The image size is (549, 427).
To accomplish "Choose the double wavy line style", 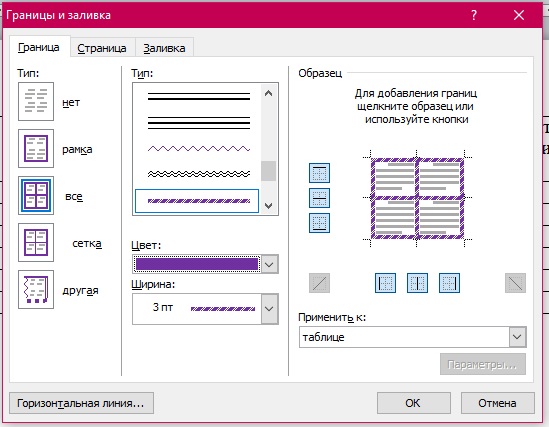I will tap(199, 174).
